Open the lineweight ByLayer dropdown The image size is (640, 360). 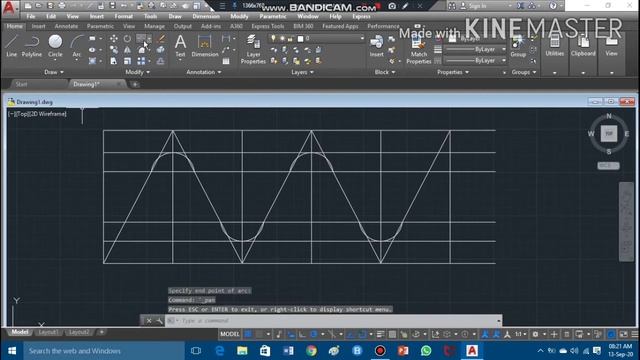tap(475, 49)
